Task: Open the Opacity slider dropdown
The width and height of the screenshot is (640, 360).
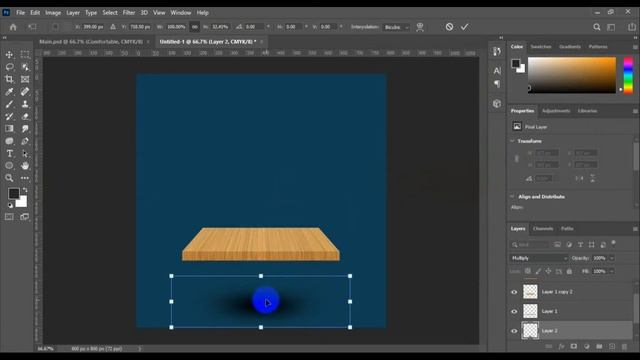Action: 611,258
